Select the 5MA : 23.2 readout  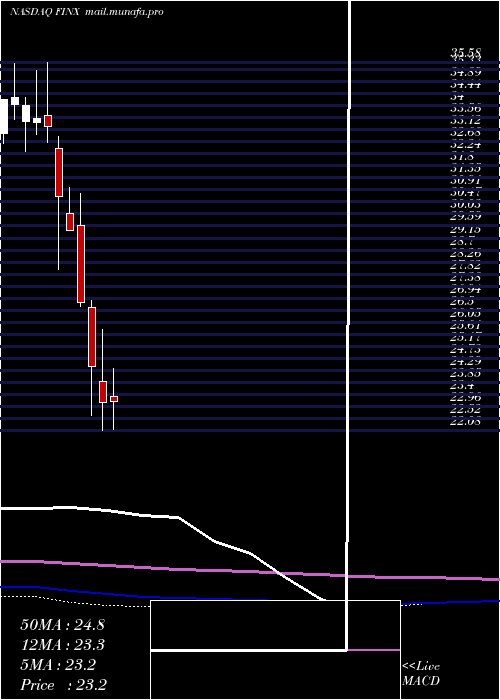point(58,665)
